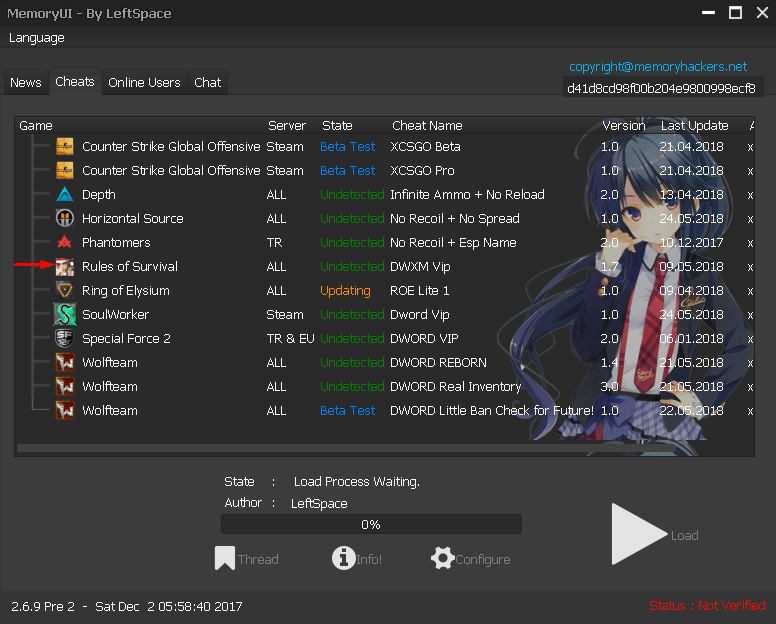The width and height of the screenshot is (776, 624).
Task: Click the SoulWorker game name
Action: coord(115,315)
